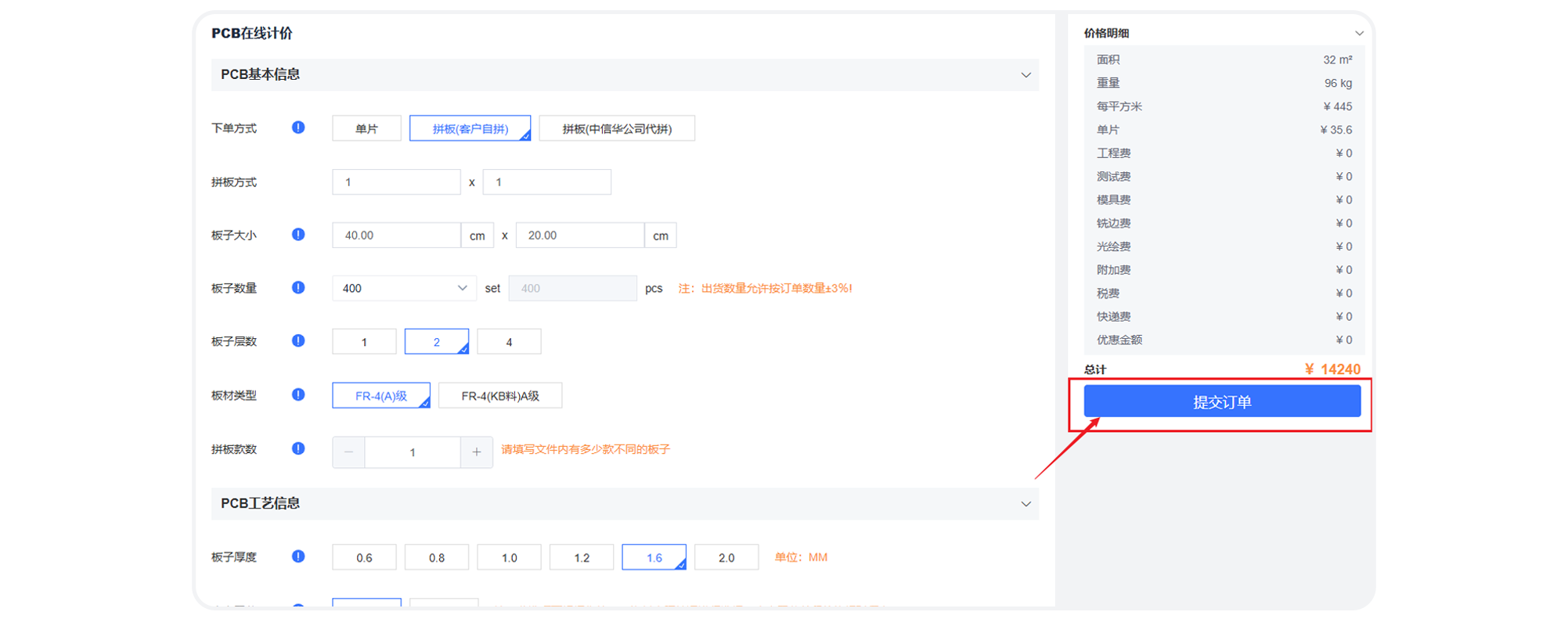Click info icon next to 板子厚度

coord(298,557)
